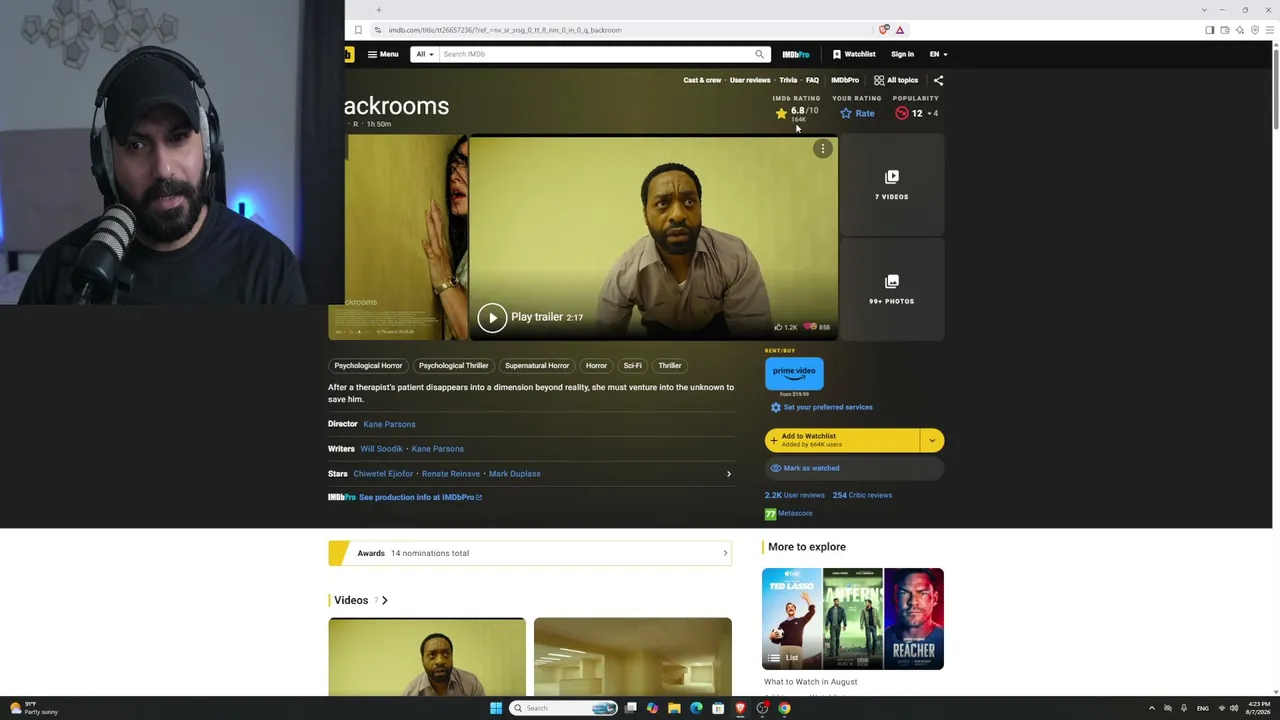Open the second video thumbnail showing empty room

[633, 657]
